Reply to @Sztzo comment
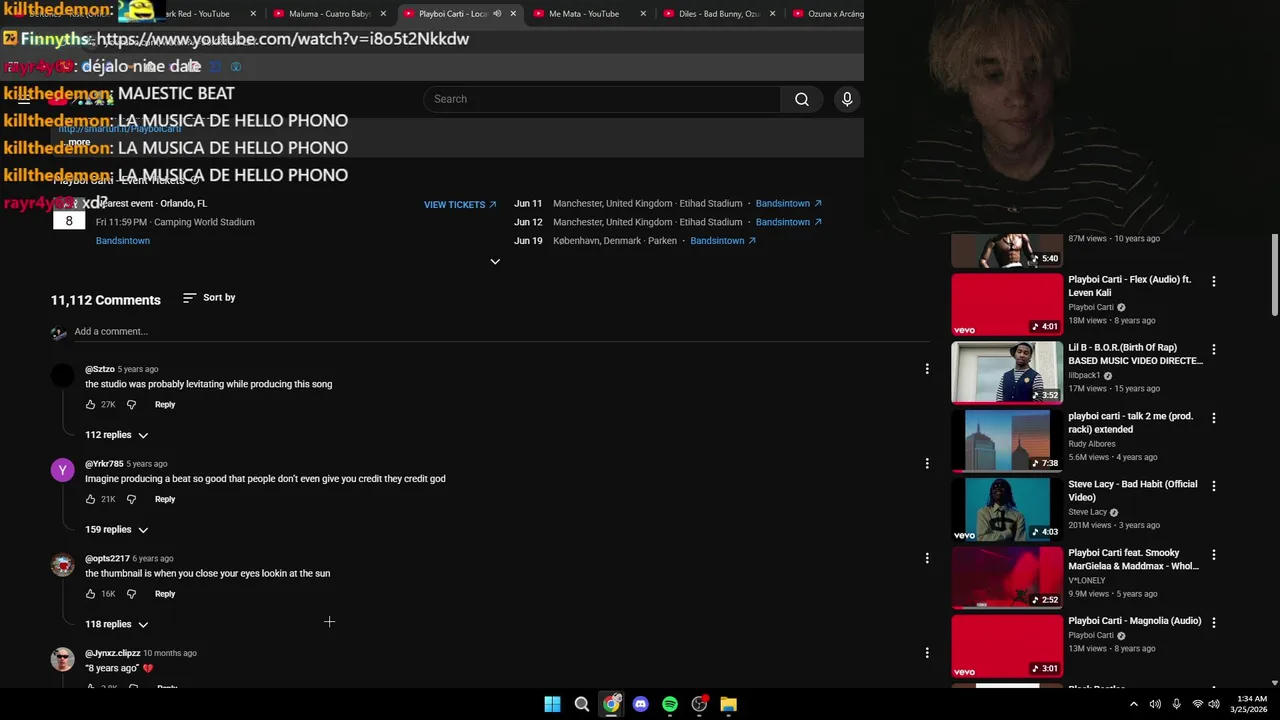Viewport: 1280px width, 720px height. [165, 405]
